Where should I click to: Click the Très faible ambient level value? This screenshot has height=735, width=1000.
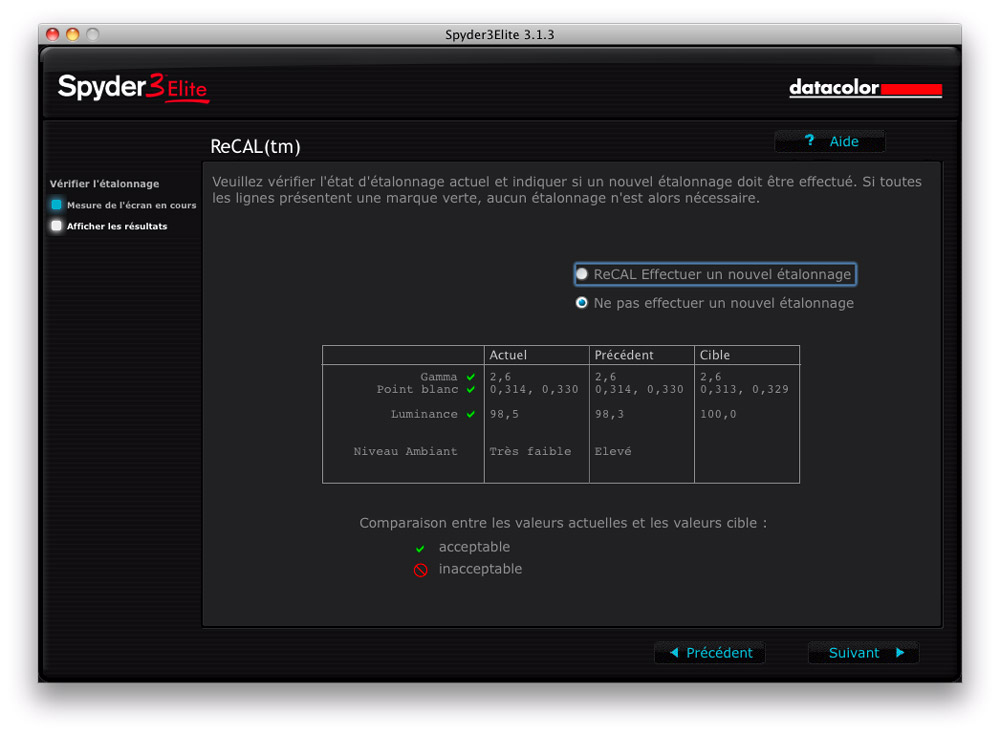point(530,451)
